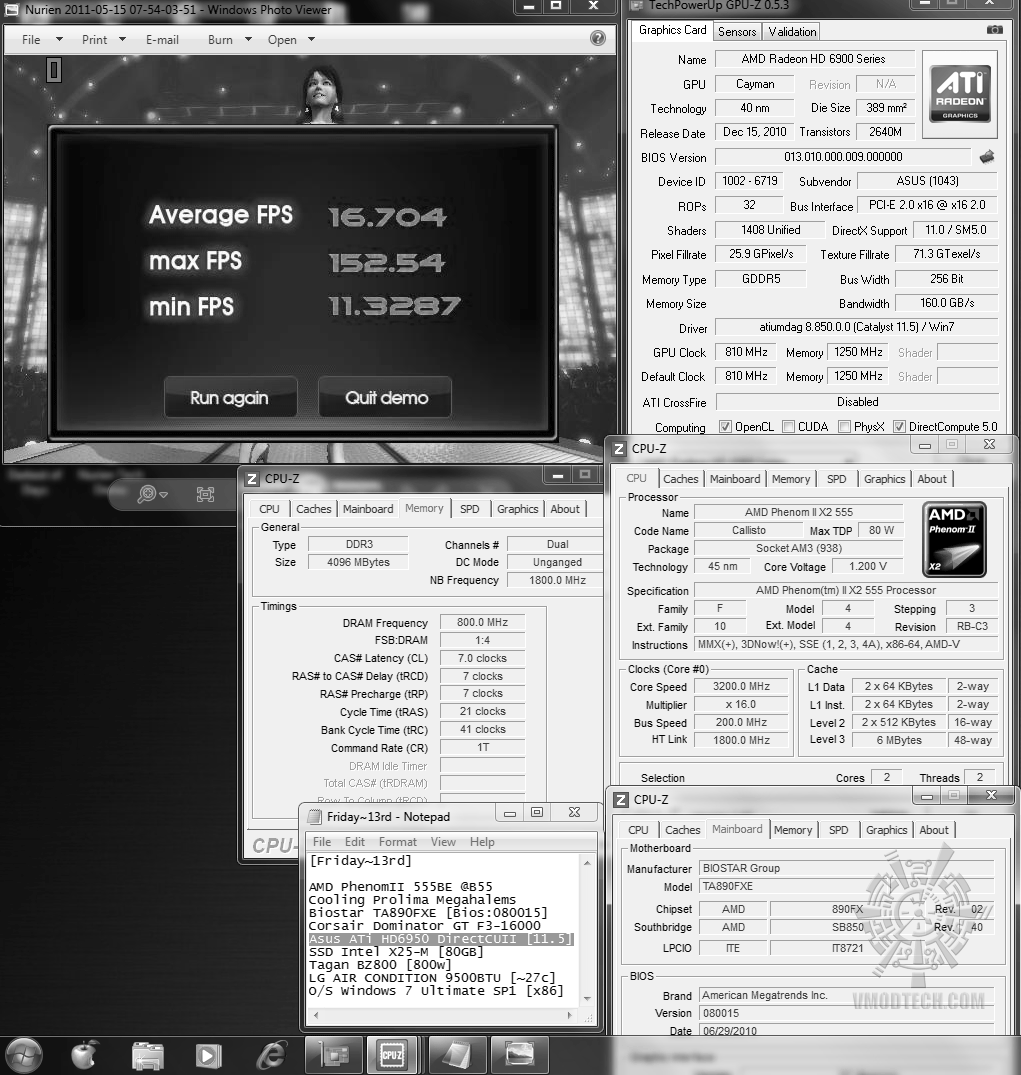The height and width of the screenshot is (1075, 1021).
Task: Click the AMD Phenom II processor logo
Action: coord(954,540)
